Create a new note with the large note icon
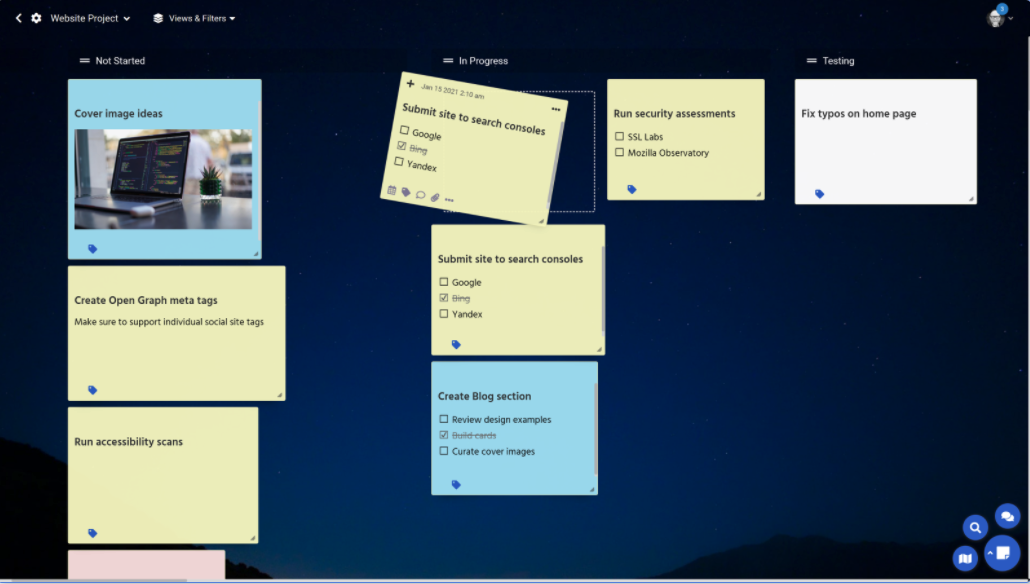Image resolution: width=1030 pixels, height=584 pixels. click(1003, 551)
